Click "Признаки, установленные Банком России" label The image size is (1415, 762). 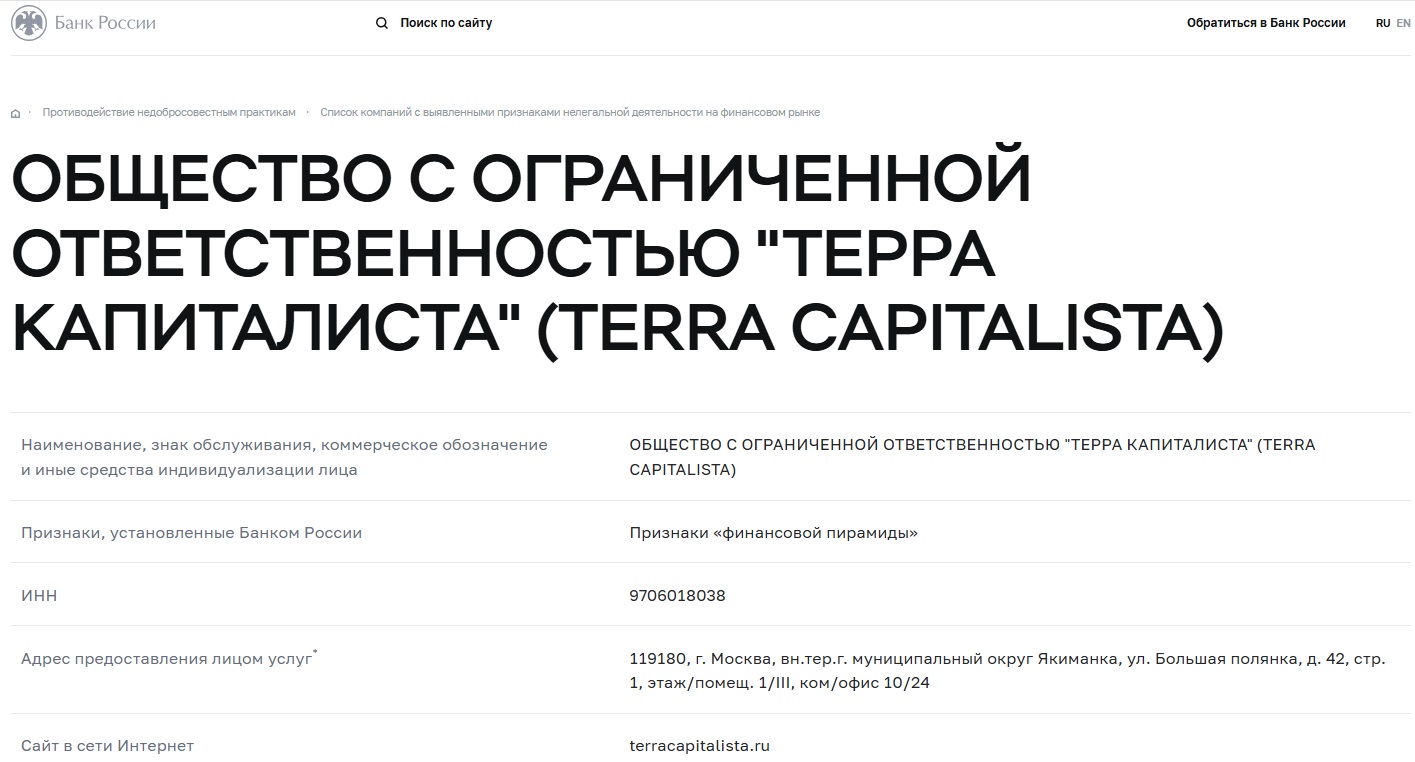pyautogui.click(x=191, y=533)
